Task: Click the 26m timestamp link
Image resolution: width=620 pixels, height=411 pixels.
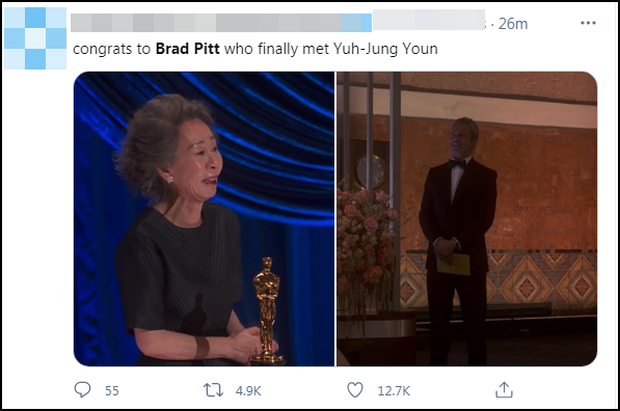Action: pos(513,23)
